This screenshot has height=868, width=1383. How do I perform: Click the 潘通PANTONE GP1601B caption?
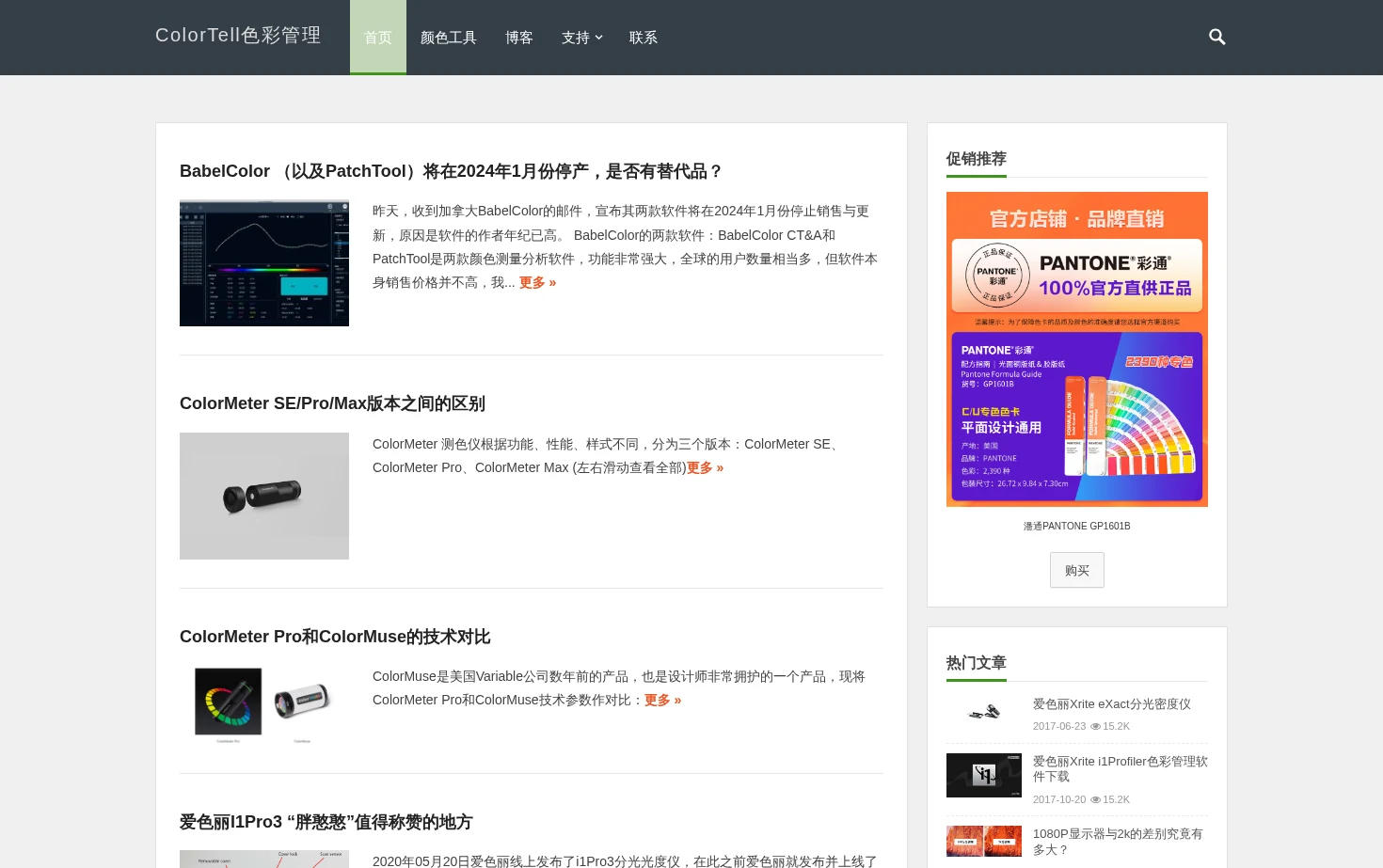tap(1077, 527)
